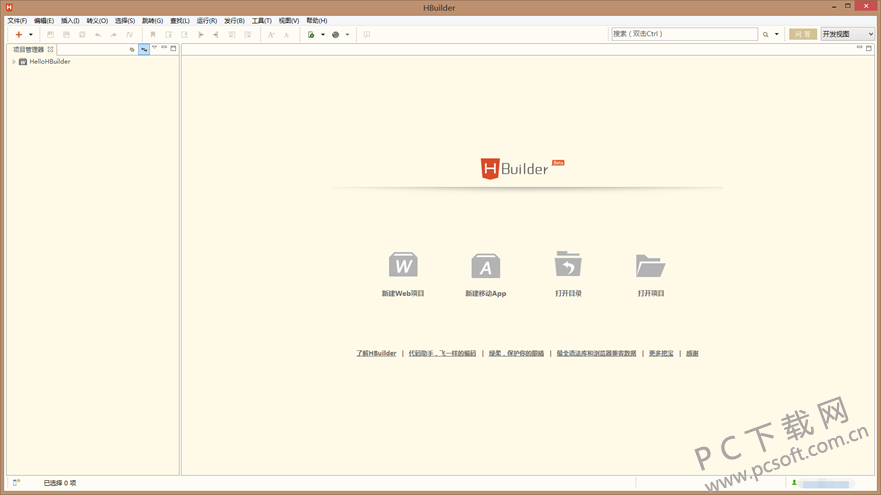Open the 文件(F) menu
This screenshot has width=881, height=495.
(17, 21)
